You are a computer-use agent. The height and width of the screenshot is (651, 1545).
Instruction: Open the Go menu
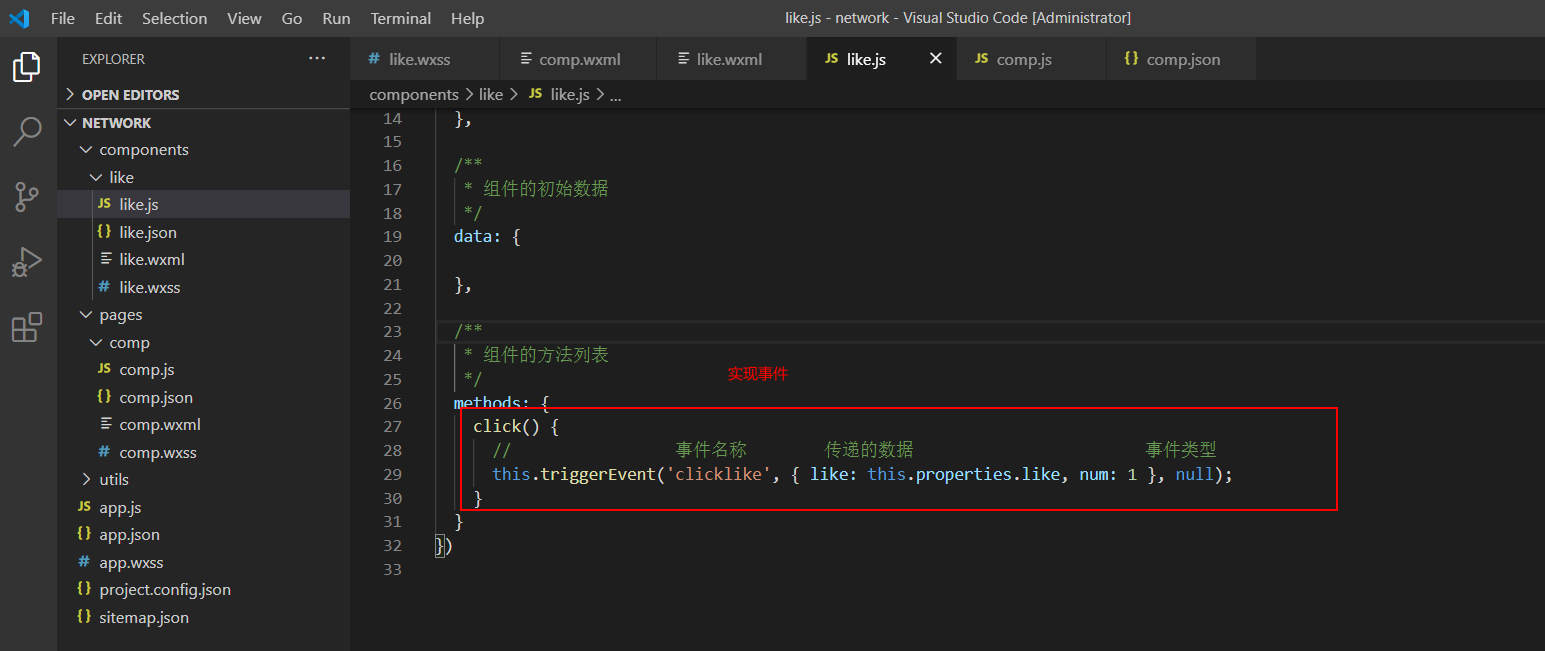click(292, 18)
